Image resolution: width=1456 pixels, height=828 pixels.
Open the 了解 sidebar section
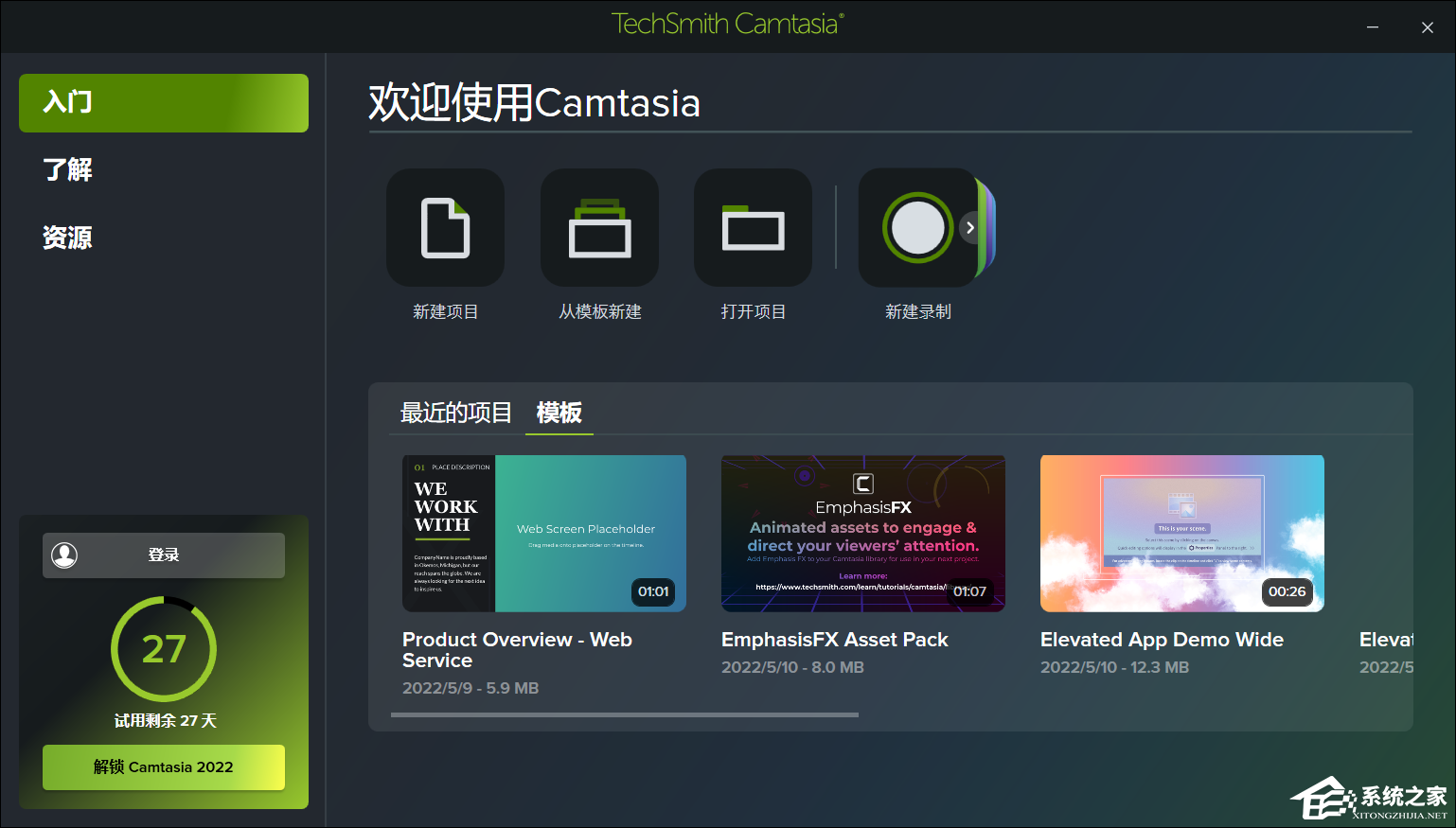[x=68, y=170]
